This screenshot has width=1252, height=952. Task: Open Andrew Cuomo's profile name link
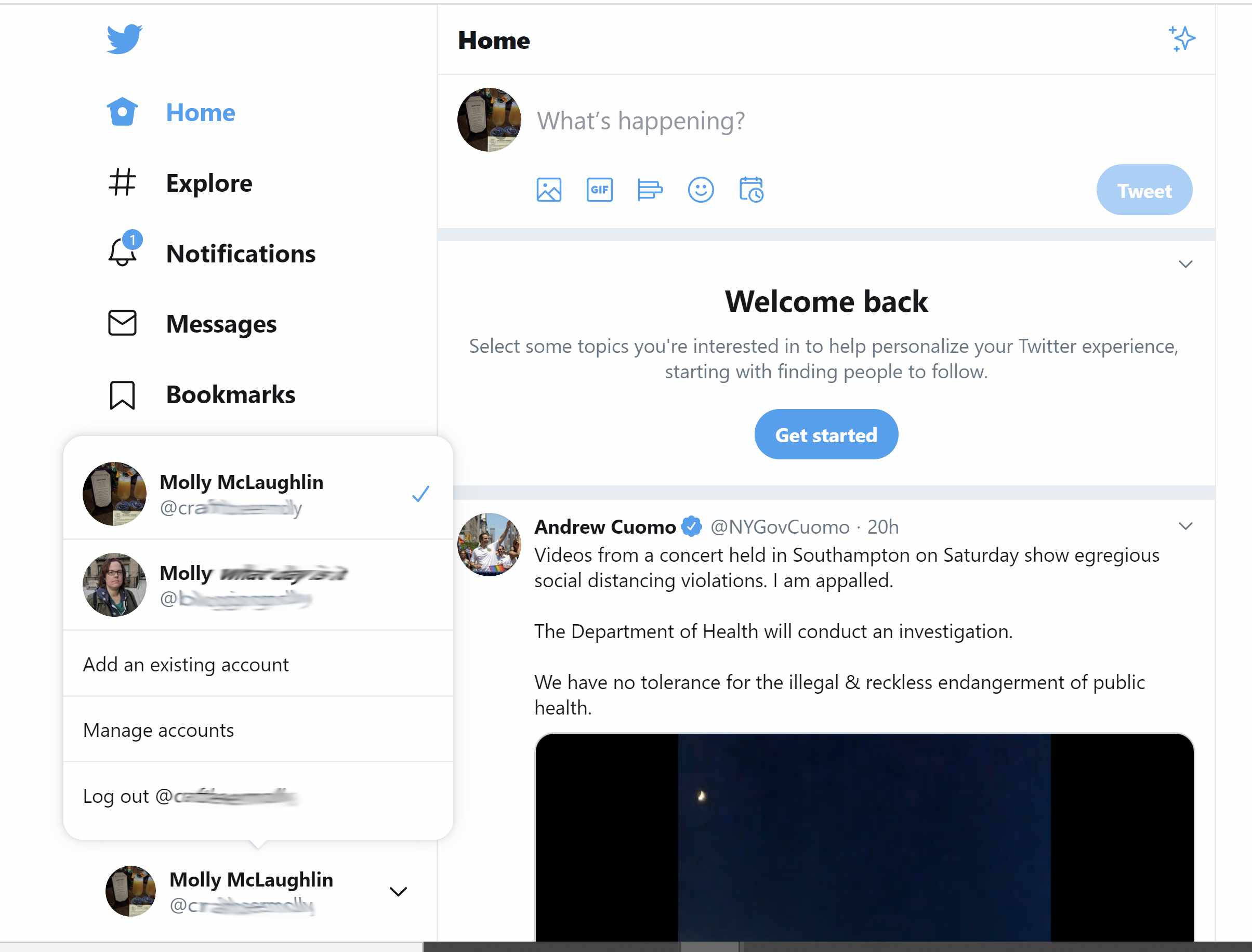(605, 527)
